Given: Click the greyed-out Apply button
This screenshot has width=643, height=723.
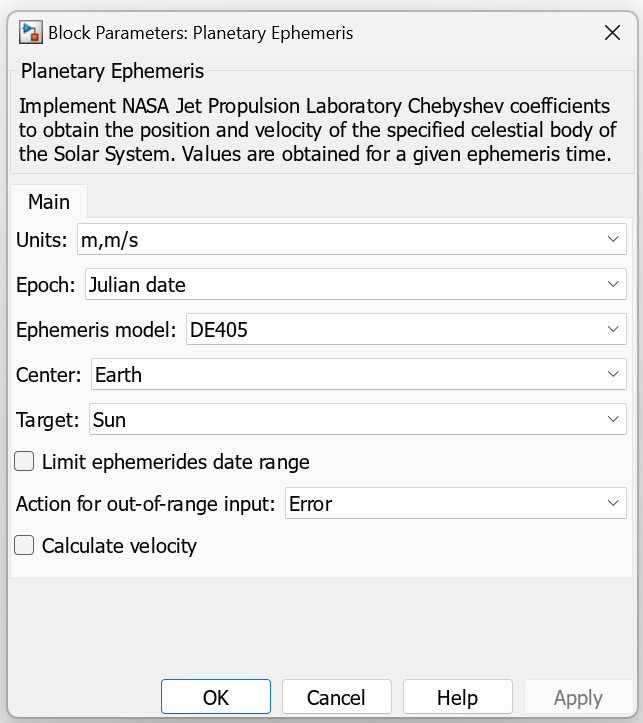Looking at the screenshot, I should click(578, 698).
